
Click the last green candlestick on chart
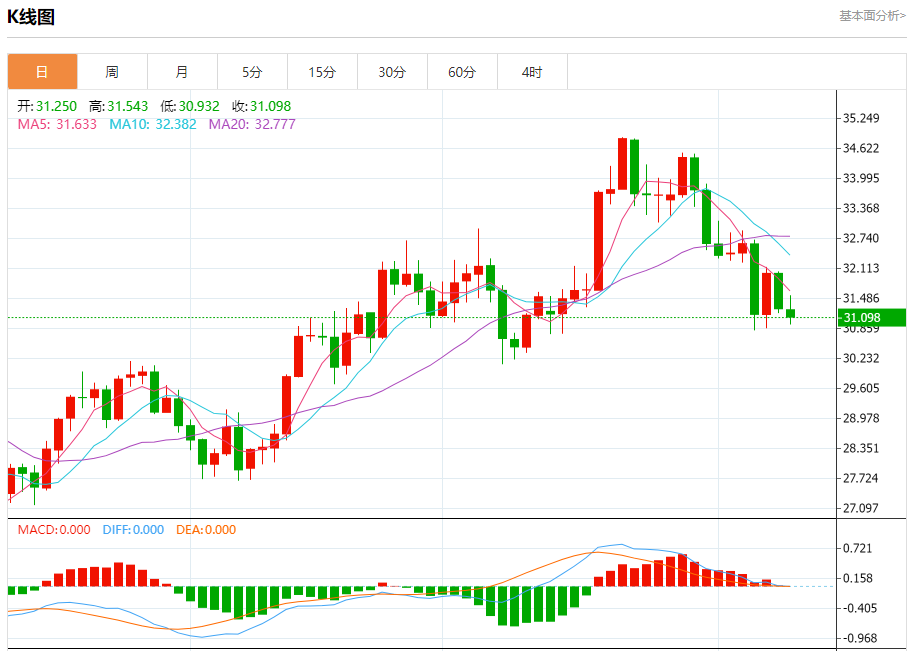(790, 313)
